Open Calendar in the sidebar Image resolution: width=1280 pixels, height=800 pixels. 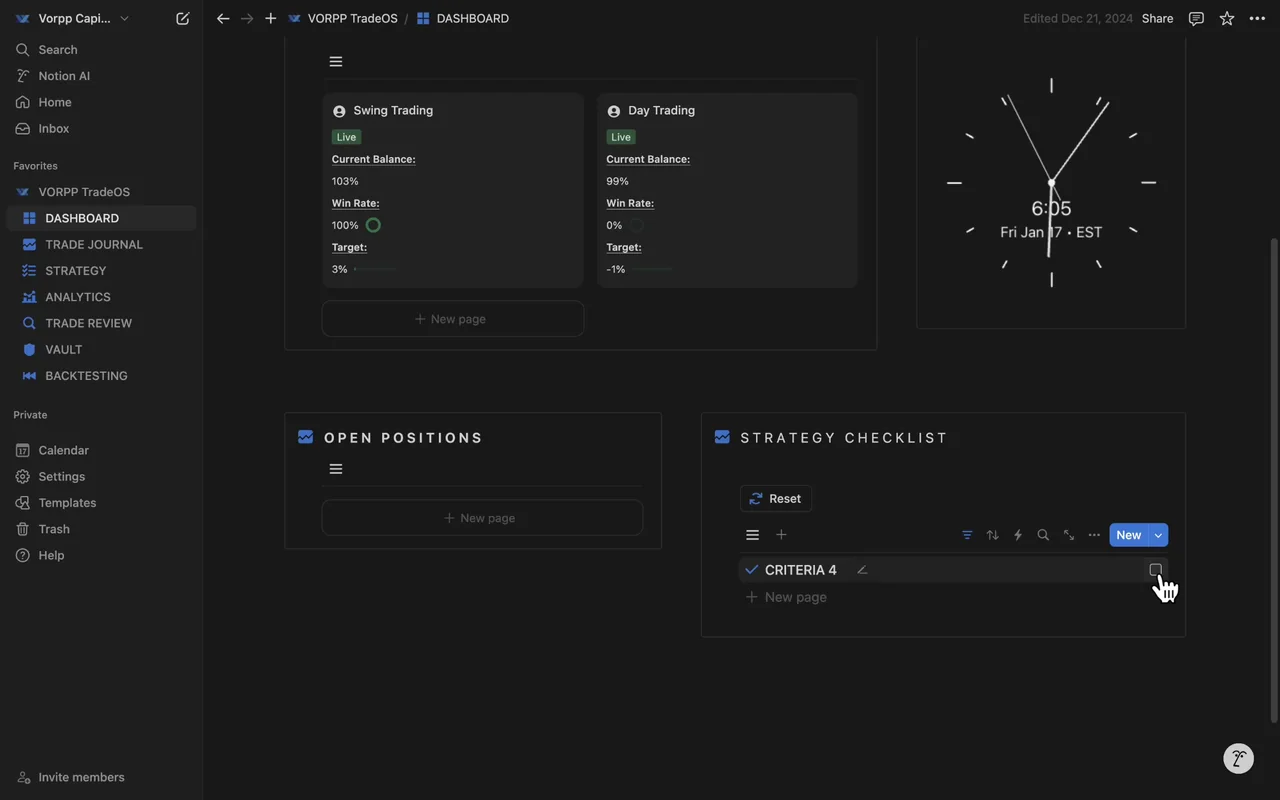click(101, 450)
